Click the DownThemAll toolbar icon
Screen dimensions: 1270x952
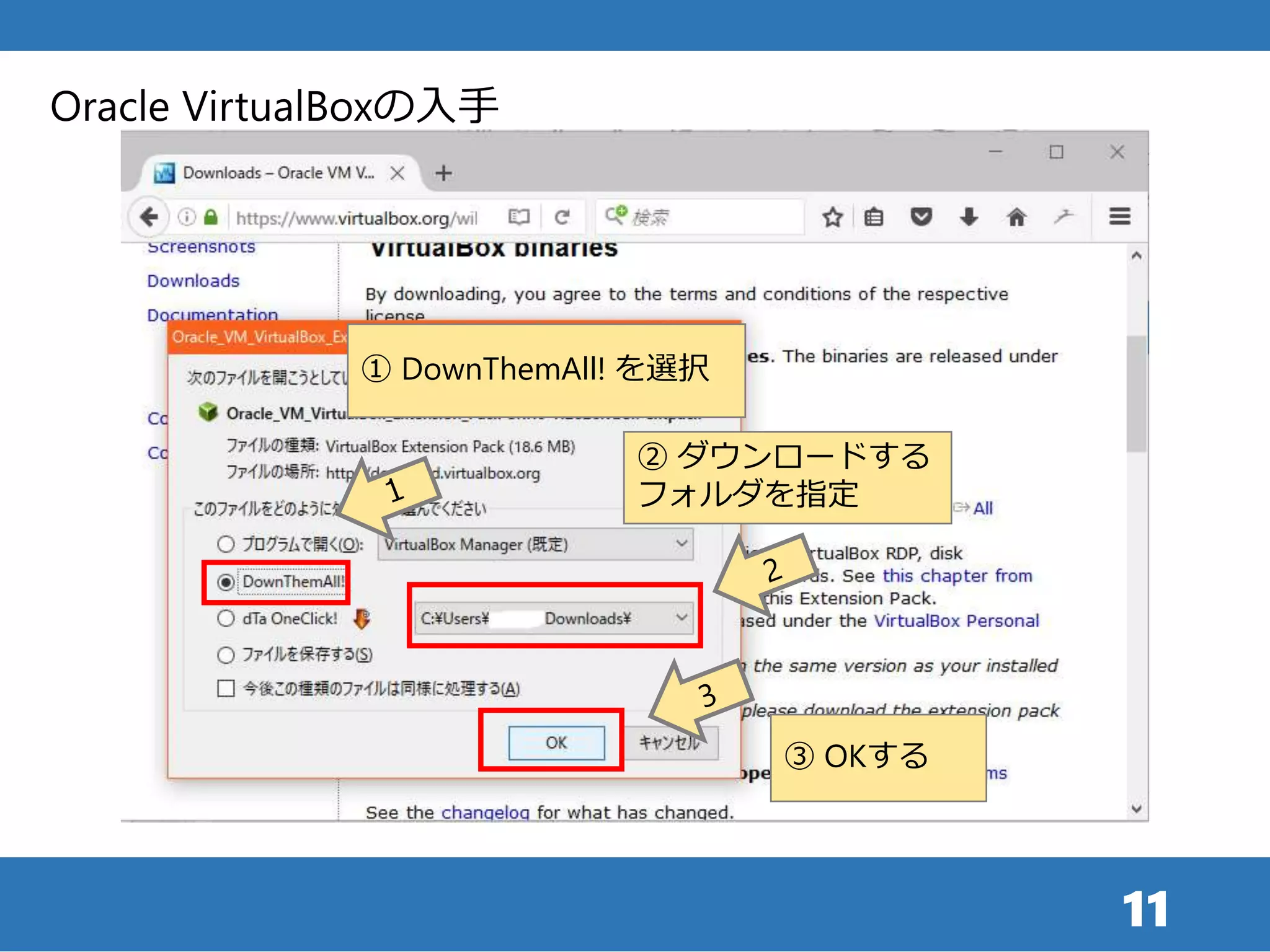click(x=1064, y=216)
